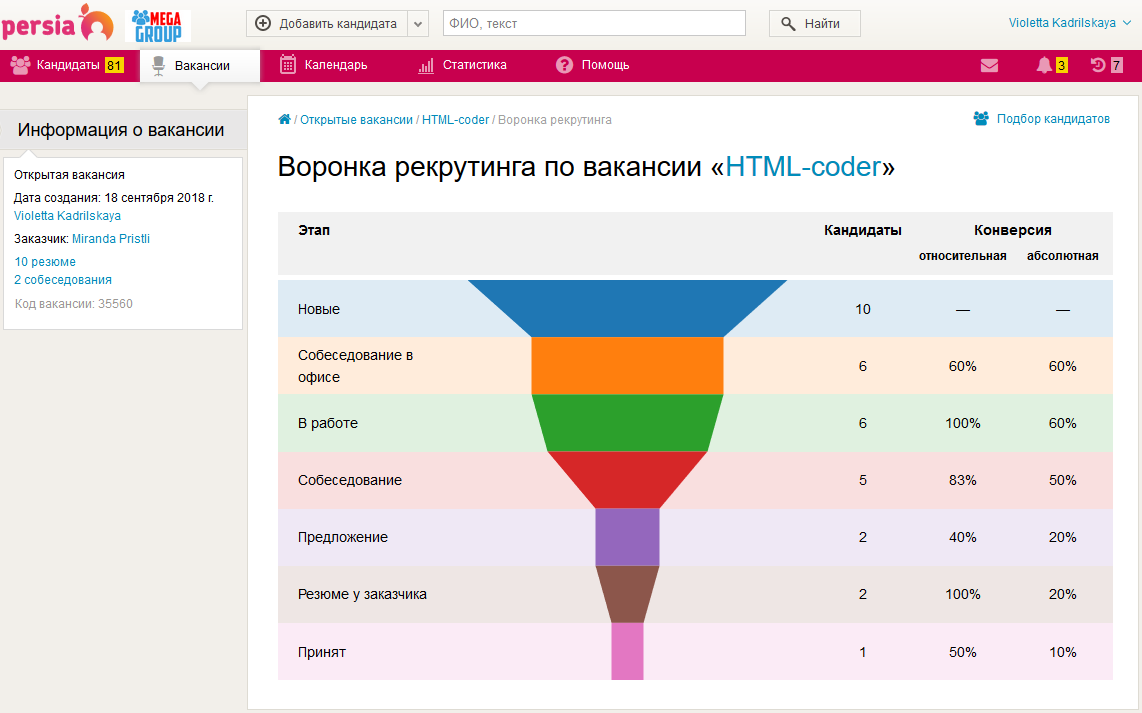1142x713 pixels.
Task: Go to Открытые вакансии breadcrumb
Action: 356,120
